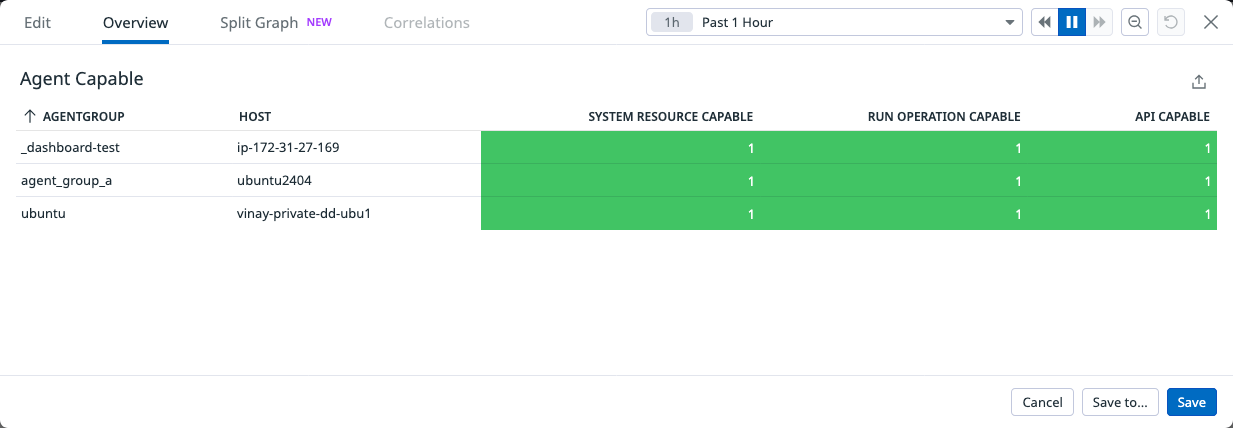1233x428 pixels.
Task: Click the export icon above the table
Action: pos(1199,82)
